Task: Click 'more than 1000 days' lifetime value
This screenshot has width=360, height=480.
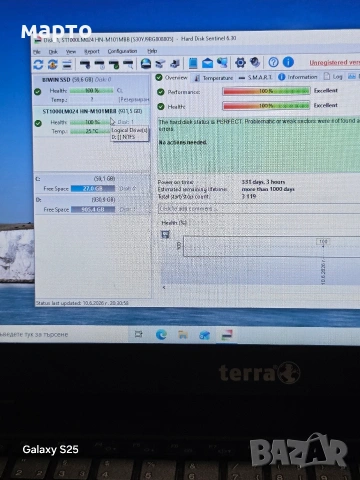Action: coord(268,189)
